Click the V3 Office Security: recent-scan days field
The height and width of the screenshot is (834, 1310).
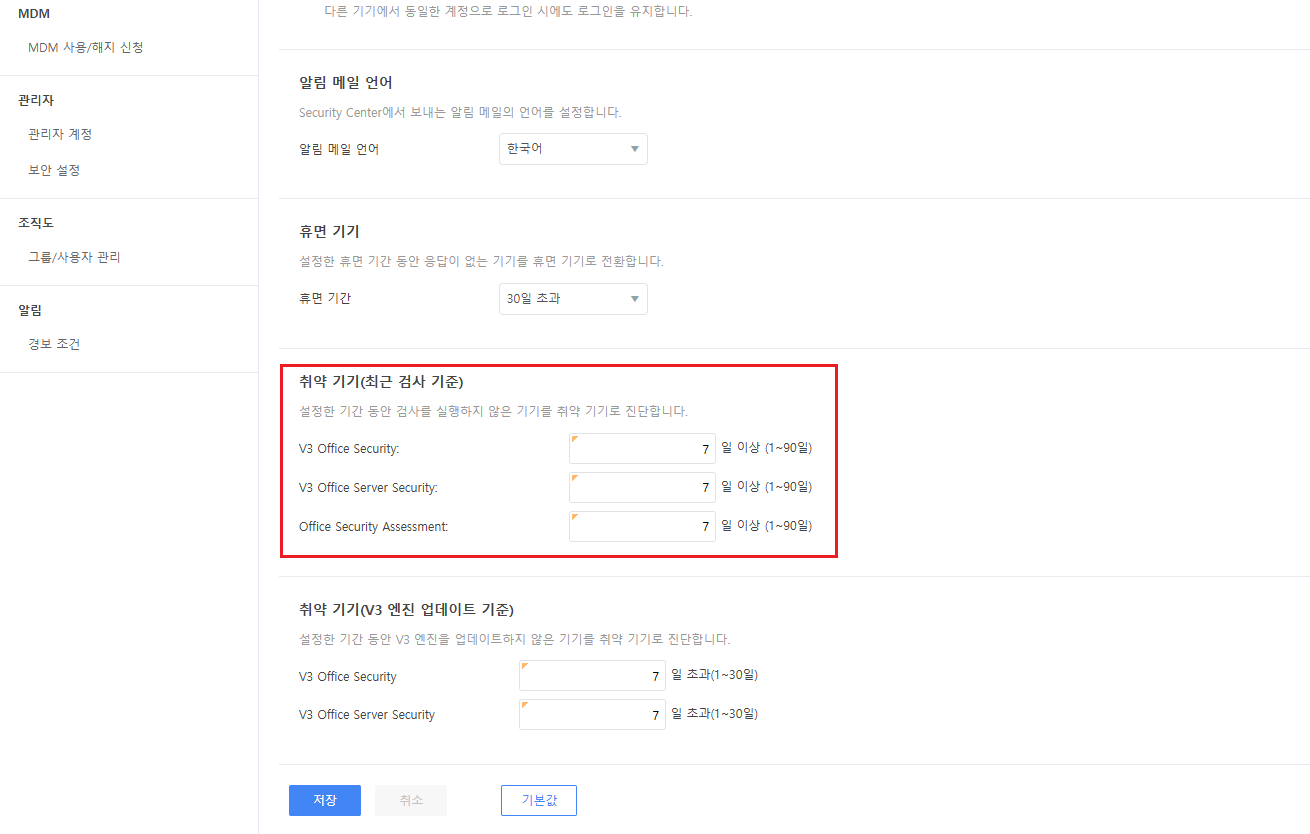(642, 449)
